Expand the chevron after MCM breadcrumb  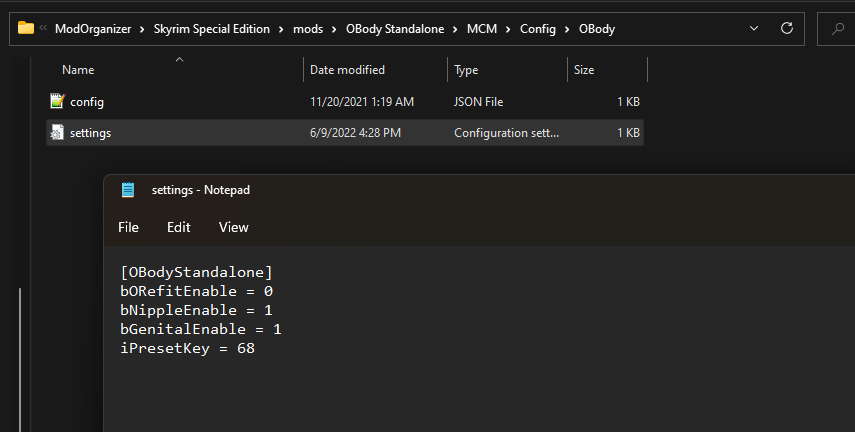click(508, 29)
